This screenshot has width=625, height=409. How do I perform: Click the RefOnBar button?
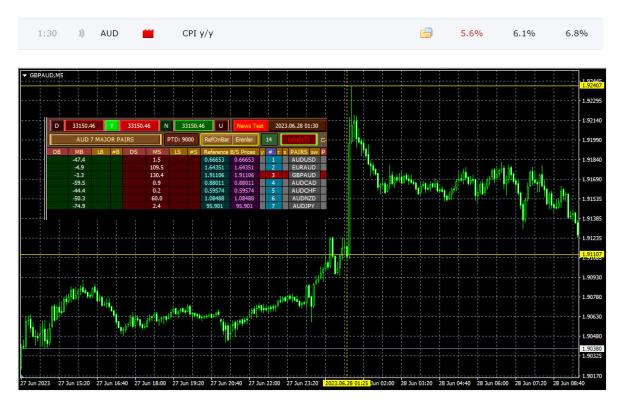tap(216, 140)
